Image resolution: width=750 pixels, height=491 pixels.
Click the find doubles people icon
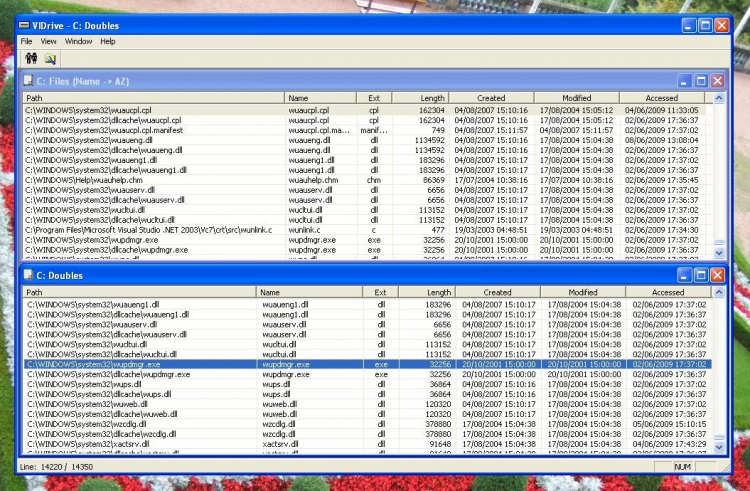[x=32, y=58]
